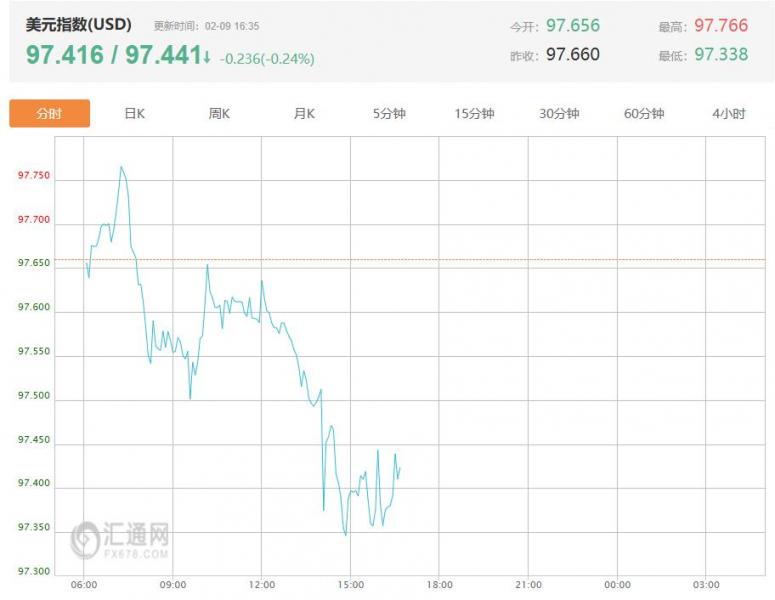Click the 97.750 price axis label
775x600 pixels.
pyautogui.click(x=33, y=176)
